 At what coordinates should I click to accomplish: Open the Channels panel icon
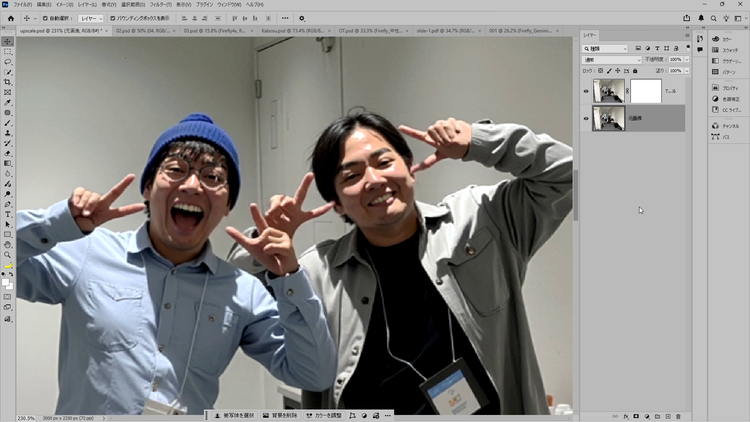pyautogui.click(x=716, y=126)
